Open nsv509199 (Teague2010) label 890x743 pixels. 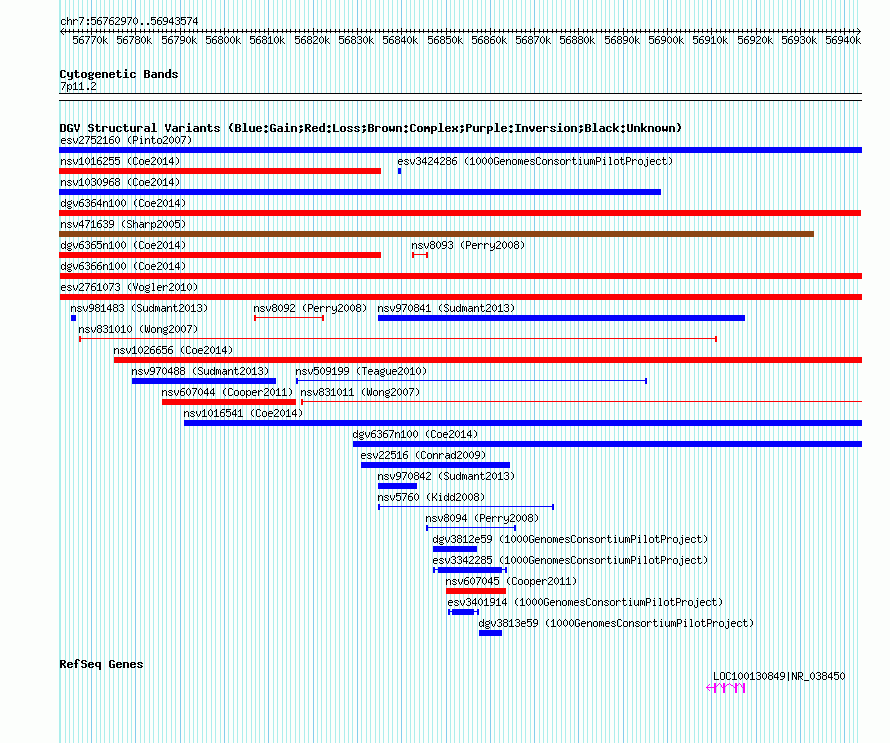[361, 371]
